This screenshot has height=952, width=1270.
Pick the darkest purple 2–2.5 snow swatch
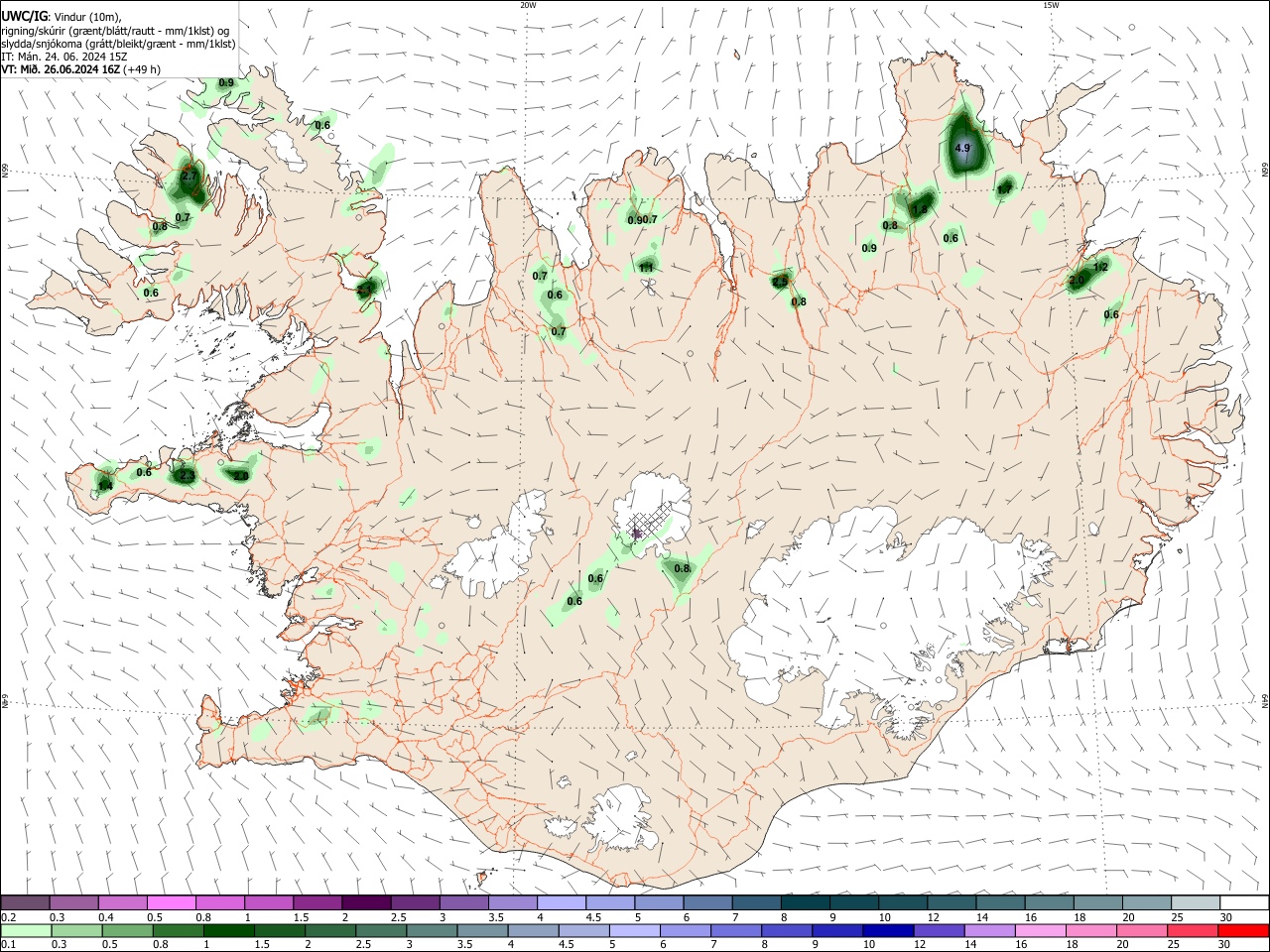tap(366, 903)
